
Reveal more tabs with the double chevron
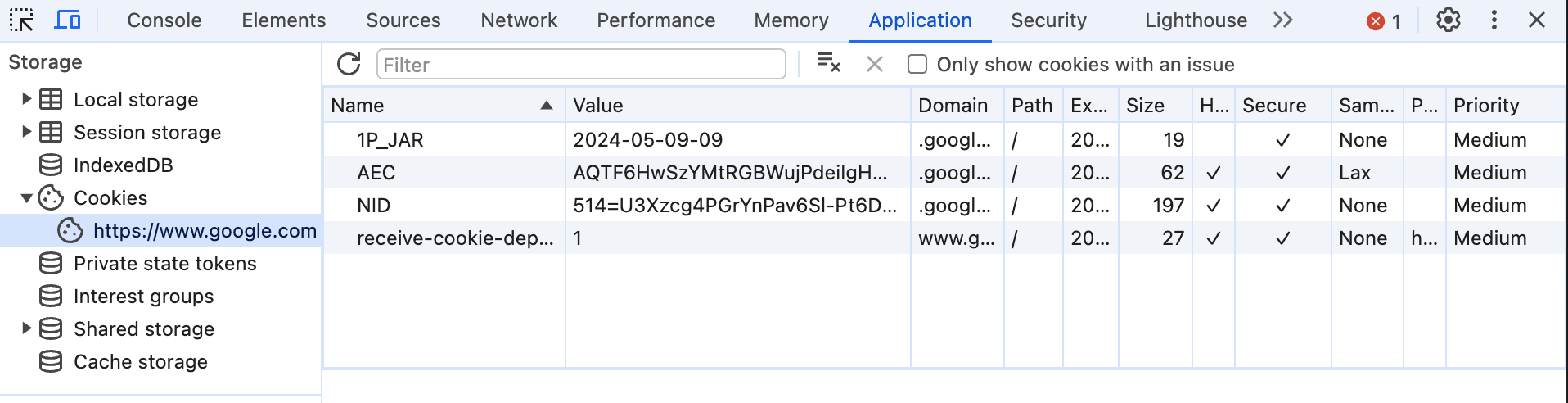[1283, 20]
